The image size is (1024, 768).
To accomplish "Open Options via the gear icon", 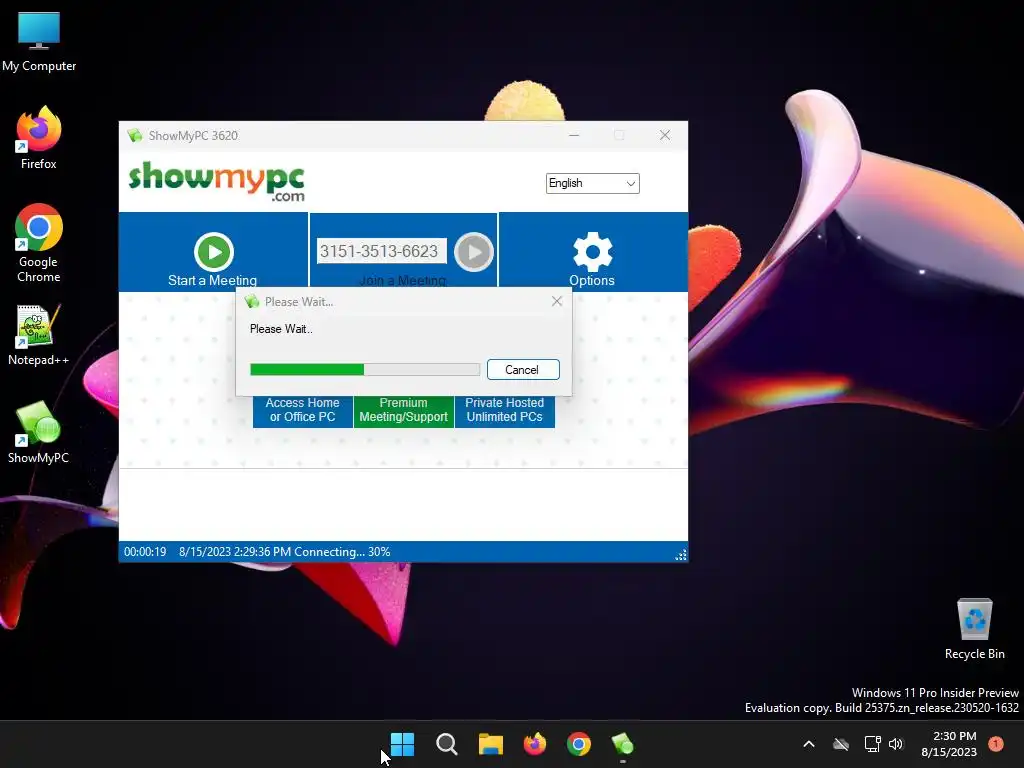I will 592,251.
